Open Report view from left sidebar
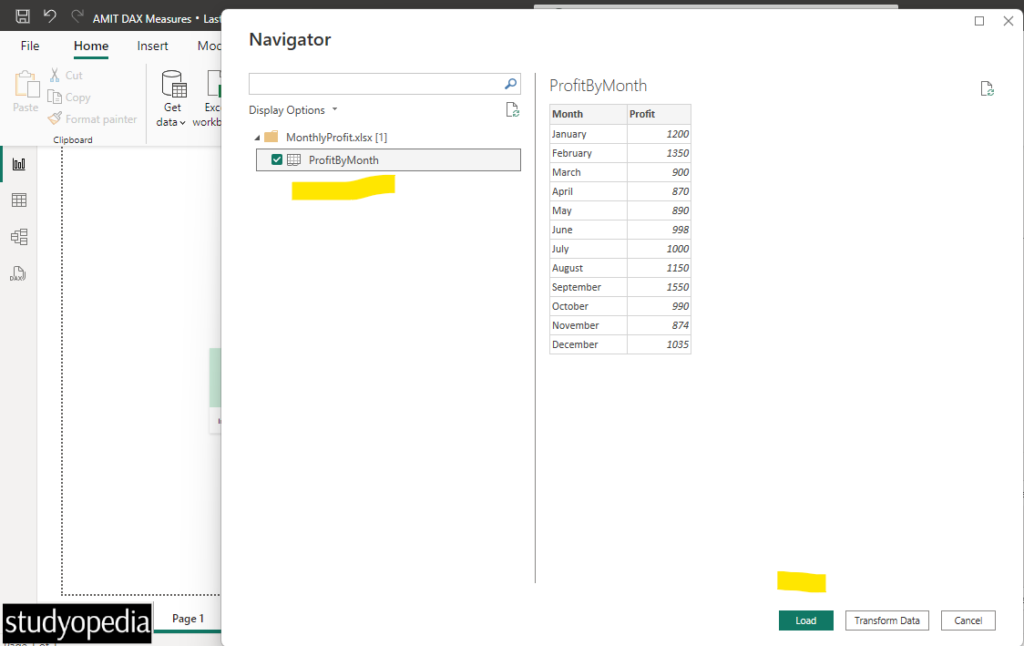This screenshot has width=1024, height=646. [19, 164]
